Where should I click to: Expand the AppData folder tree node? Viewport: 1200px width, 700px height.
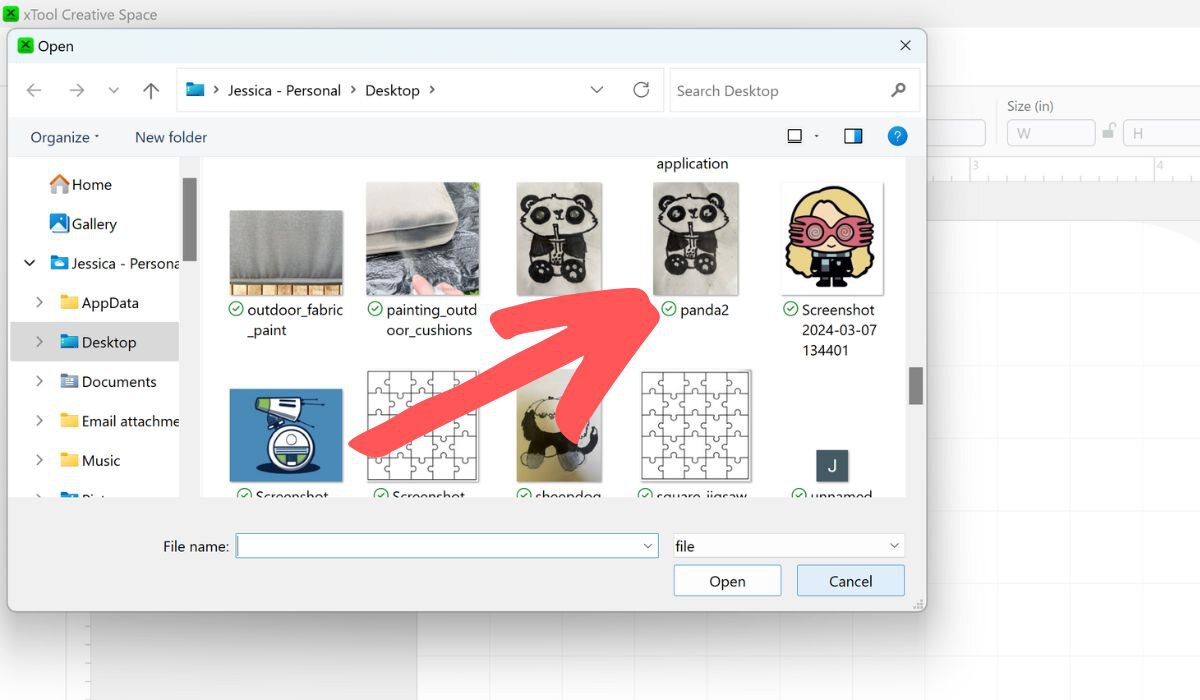(x=39, y=303)
